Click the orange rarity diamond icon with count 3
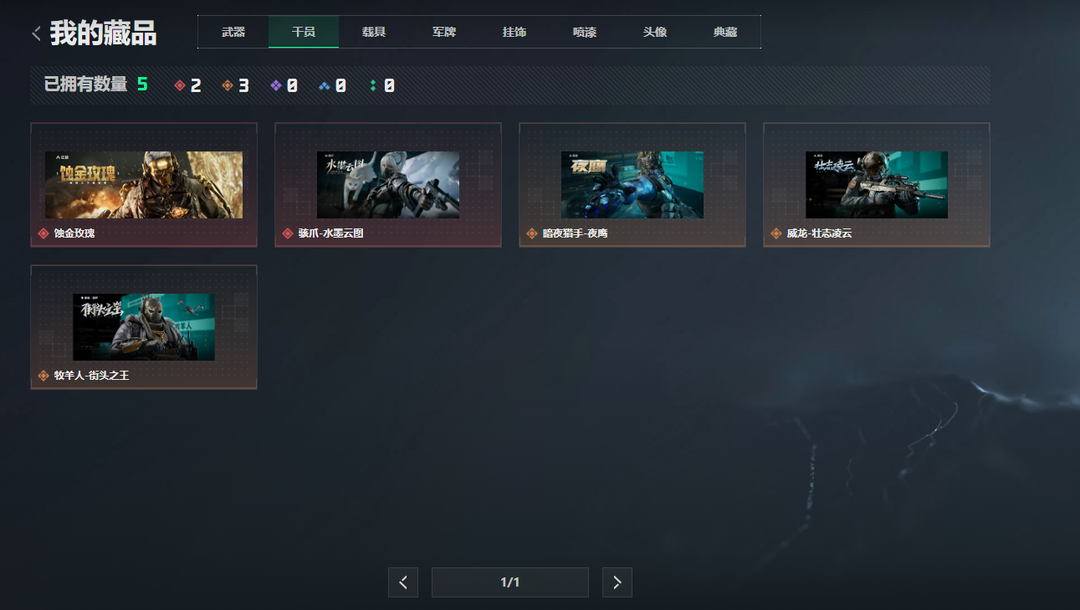 [227, 85]
